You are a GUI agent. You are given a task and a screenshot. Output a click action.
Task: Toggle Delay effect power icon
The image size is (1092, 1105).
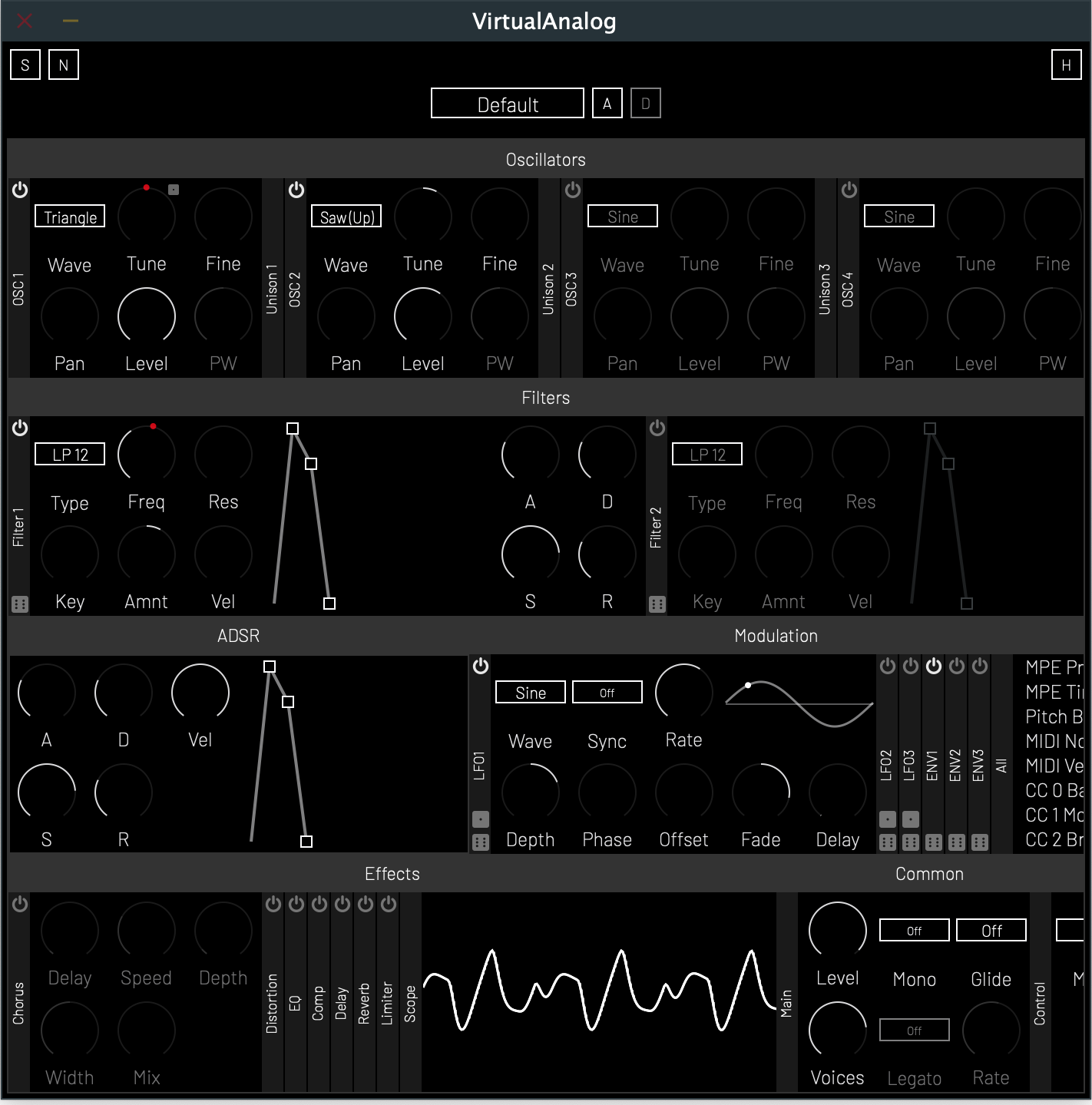click(x=342, y=904)
